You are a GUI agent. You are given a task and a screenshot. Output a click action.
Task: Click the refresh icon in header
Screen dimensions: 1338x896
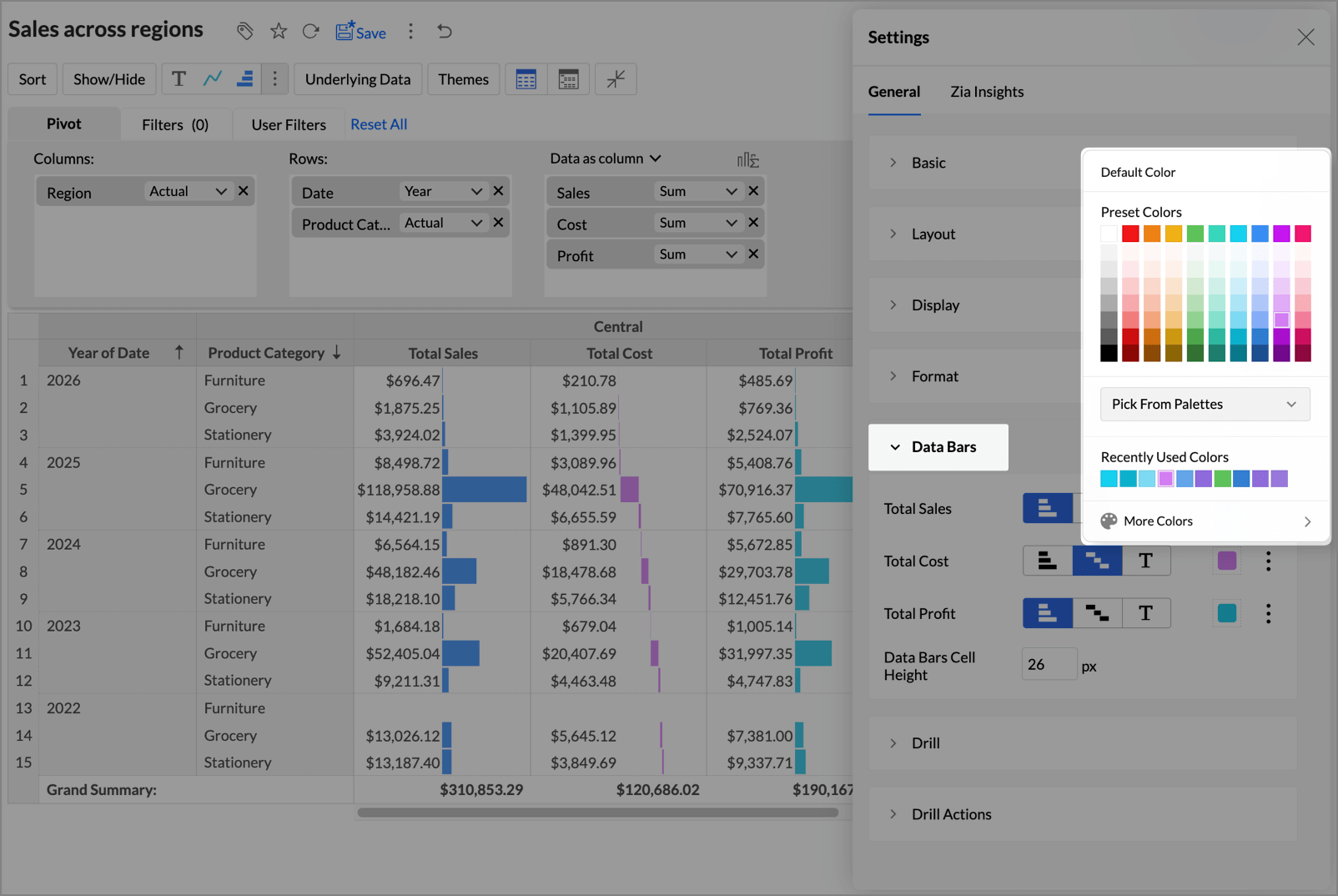311,32
